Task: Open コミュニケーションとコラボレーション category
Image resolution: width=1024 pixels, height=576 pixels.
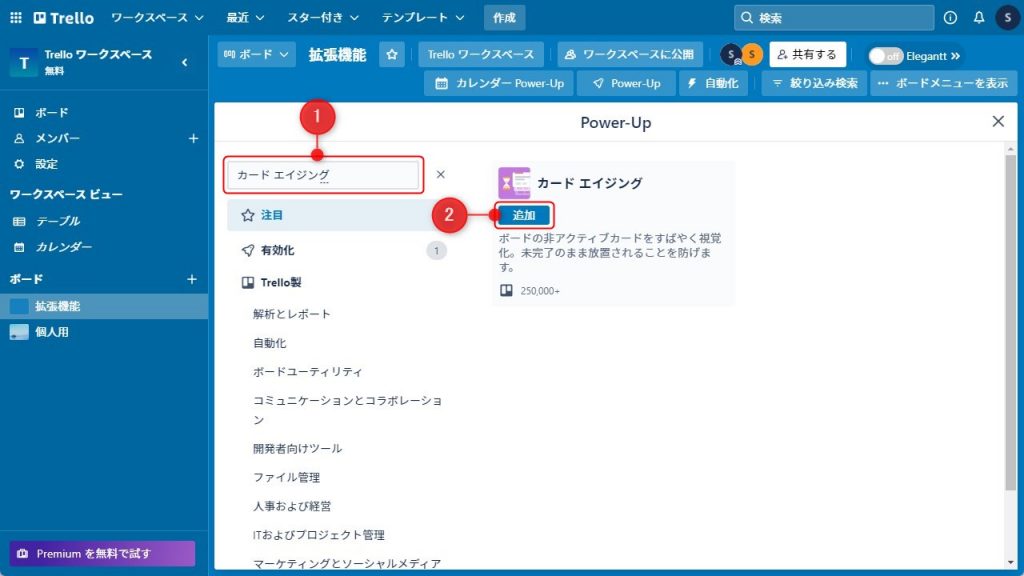Action: [x=347, y=409]
